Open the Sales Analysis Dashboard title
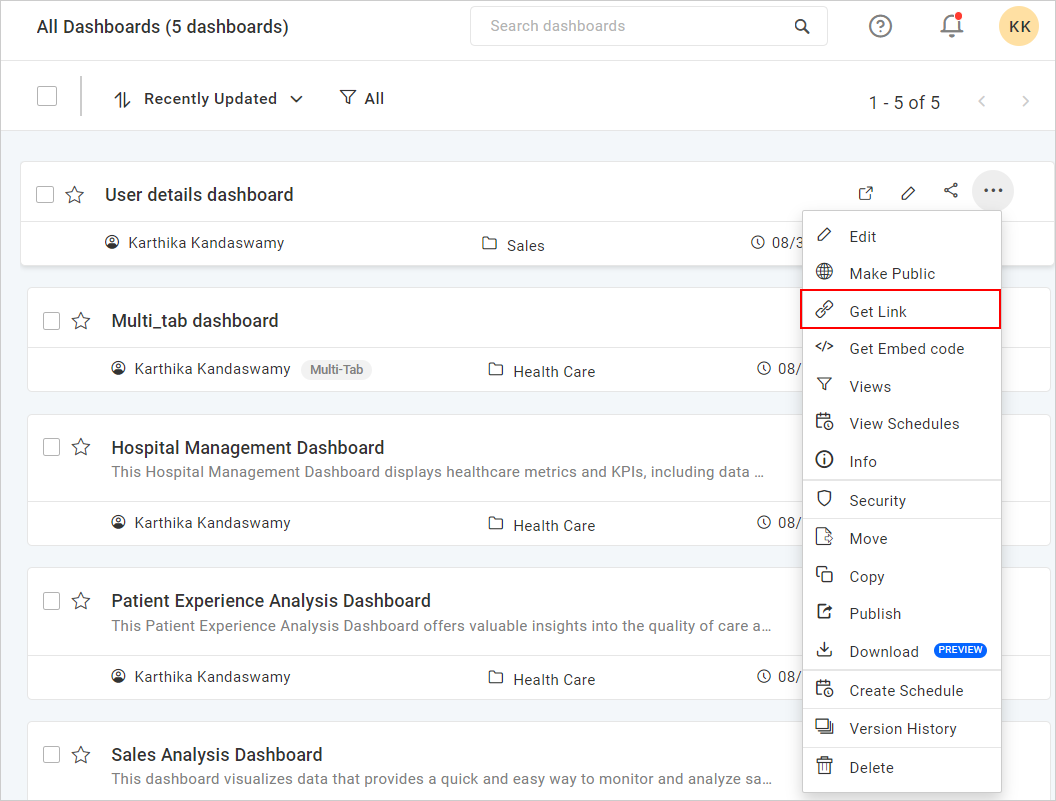 tap(217, 755)
